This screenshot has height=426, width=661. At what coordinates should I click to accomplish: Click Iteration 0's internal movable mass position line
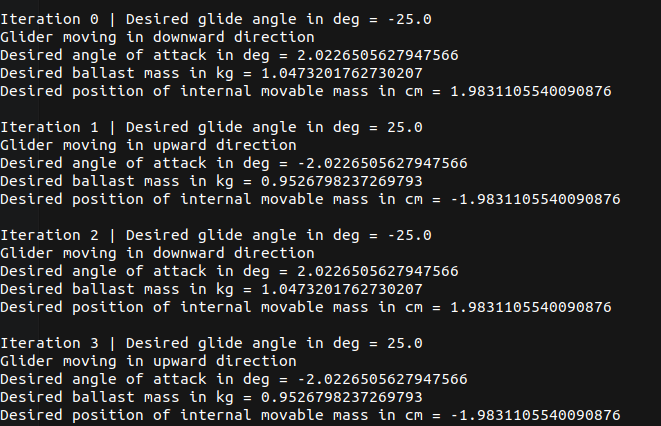[x=306, y=91]
